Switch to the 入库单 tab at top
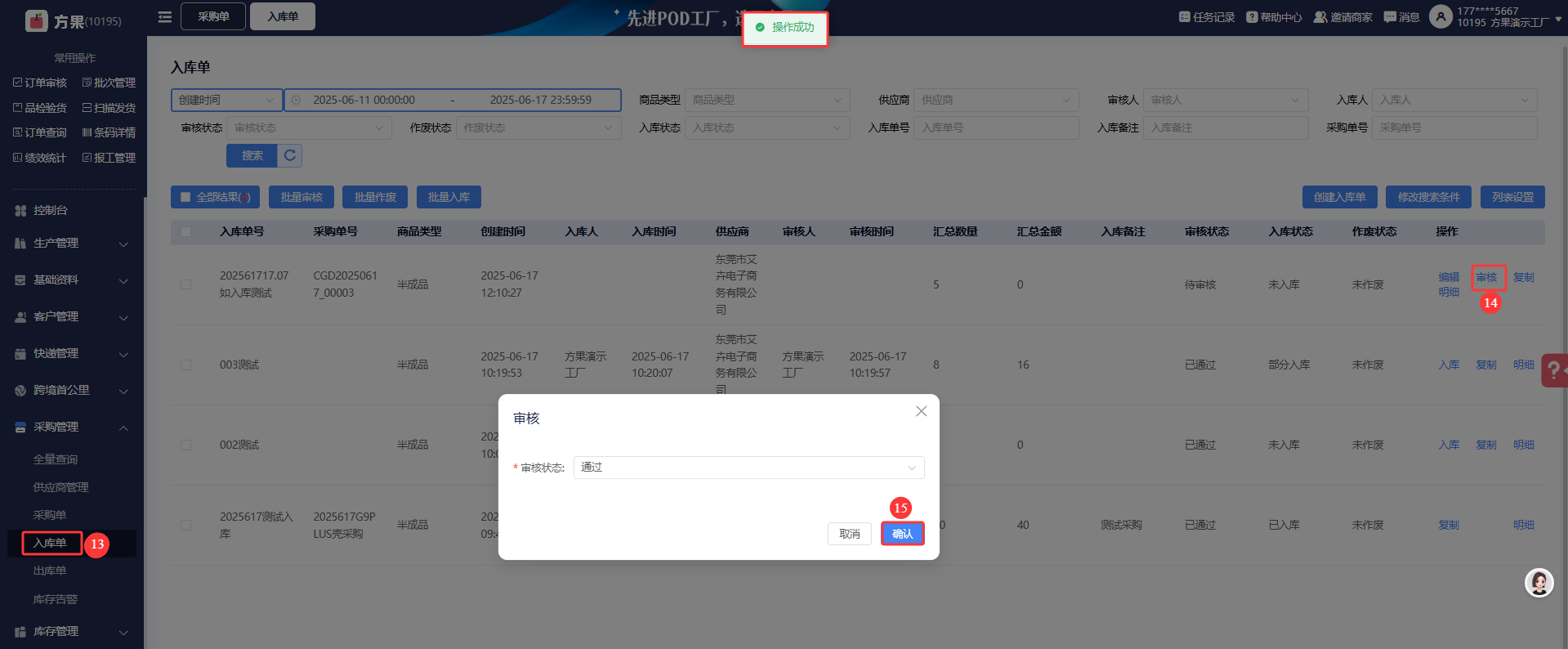This screenshot has height=649, width=1568. click(x=283, y=16)
